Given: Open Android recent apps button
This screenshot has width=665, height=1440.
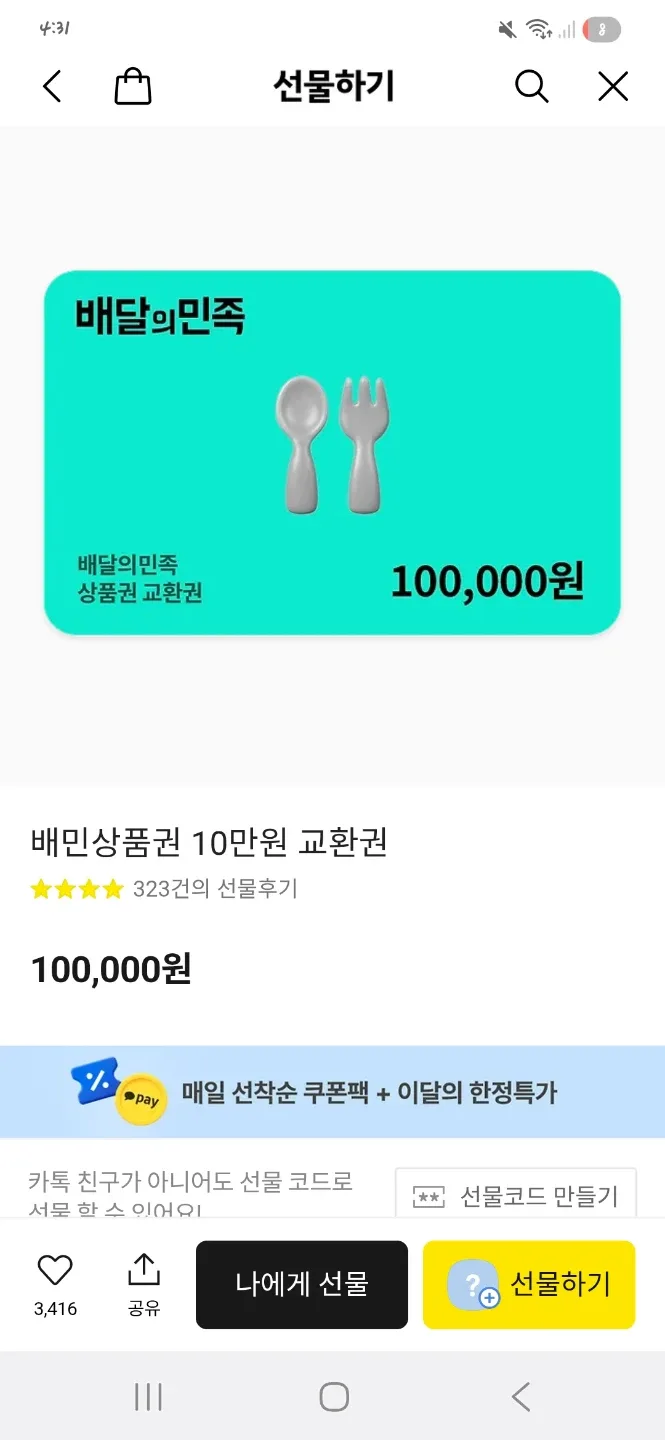Looking at the screenshot, I should tap(148, 1397).
